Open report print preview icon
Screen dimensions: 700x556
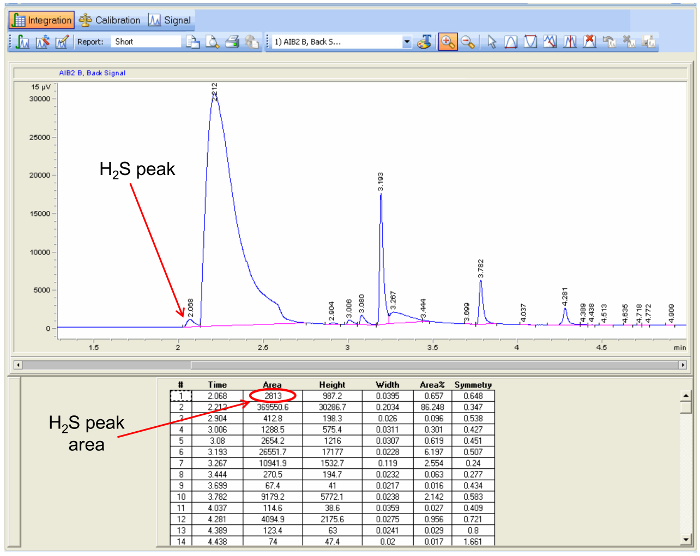pyautogui.click(x=212, y=42)
